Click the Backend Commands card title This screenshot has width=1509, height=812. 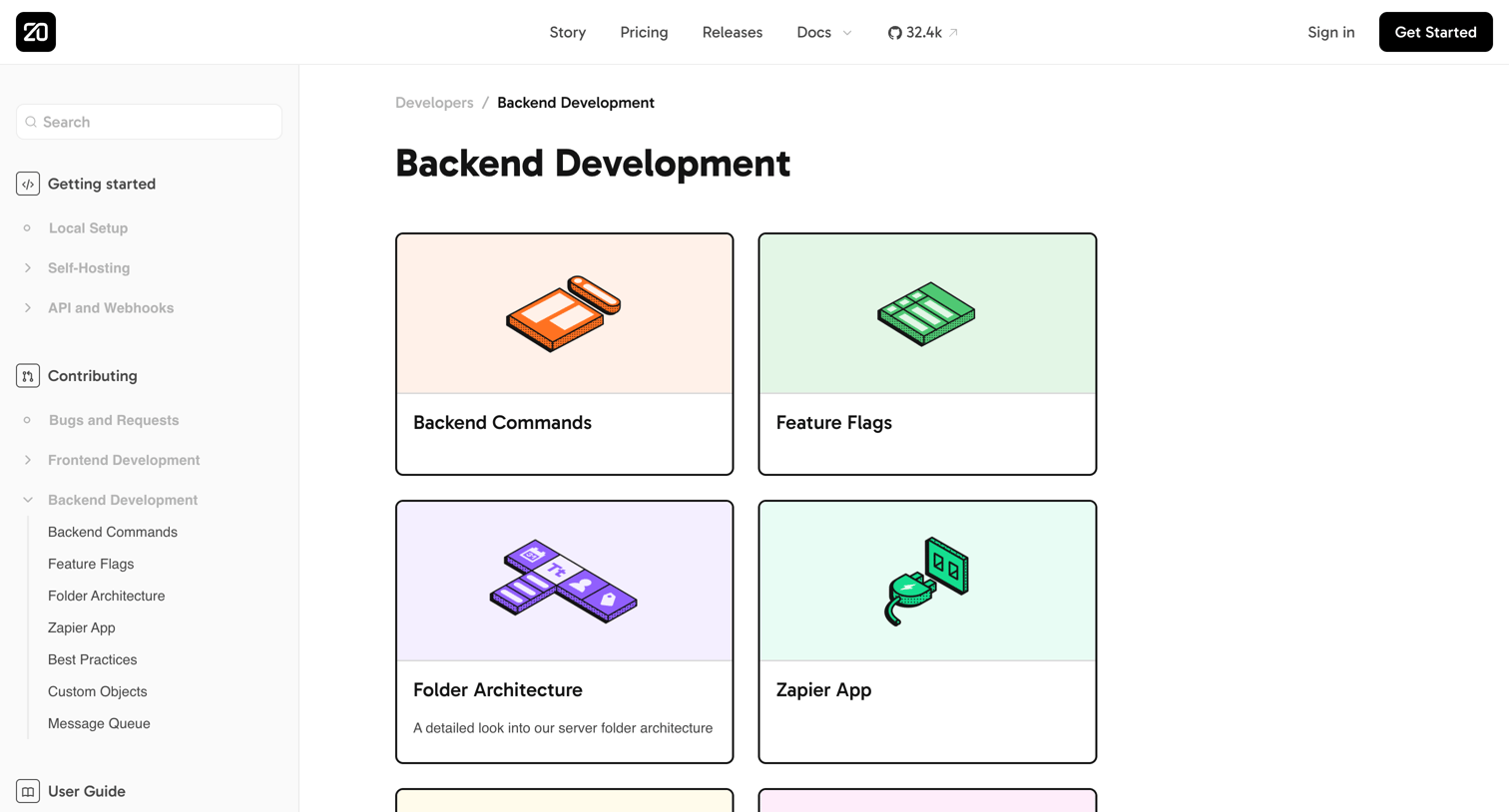(502, 423)
